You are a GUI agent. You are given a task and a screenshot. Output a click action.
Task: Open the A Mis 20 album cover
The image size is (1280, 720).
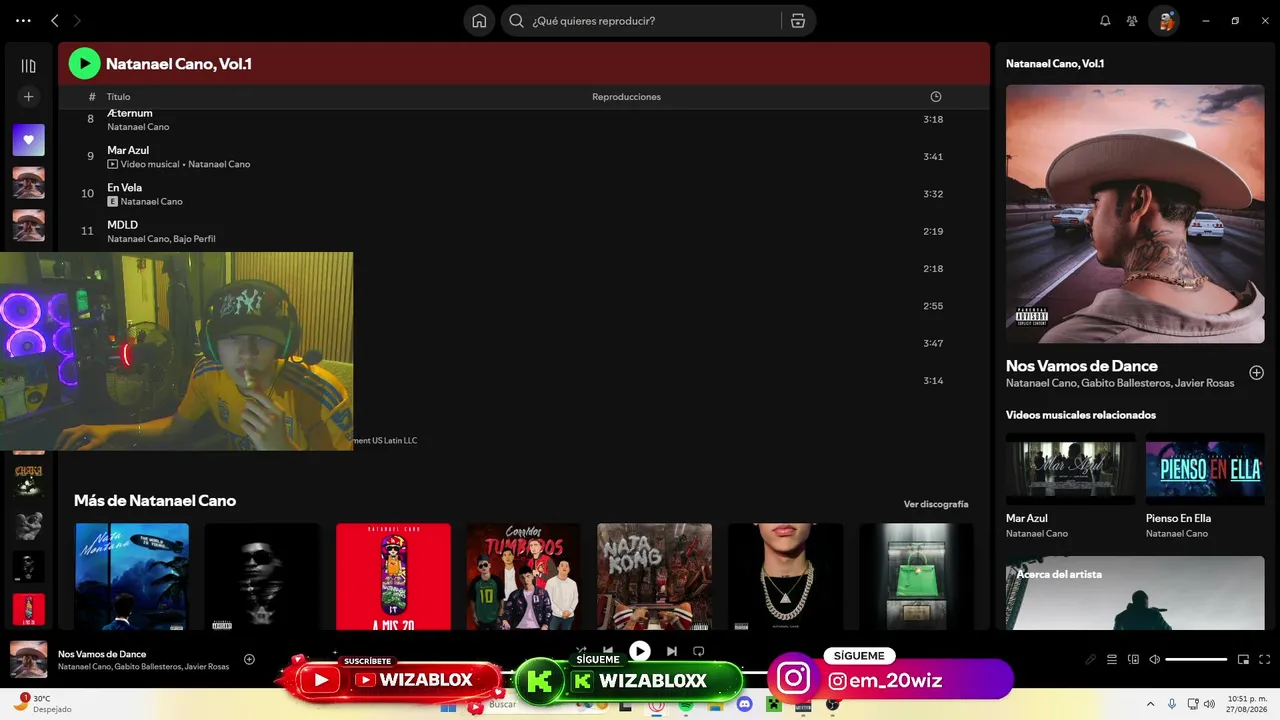tap(393, 576)
